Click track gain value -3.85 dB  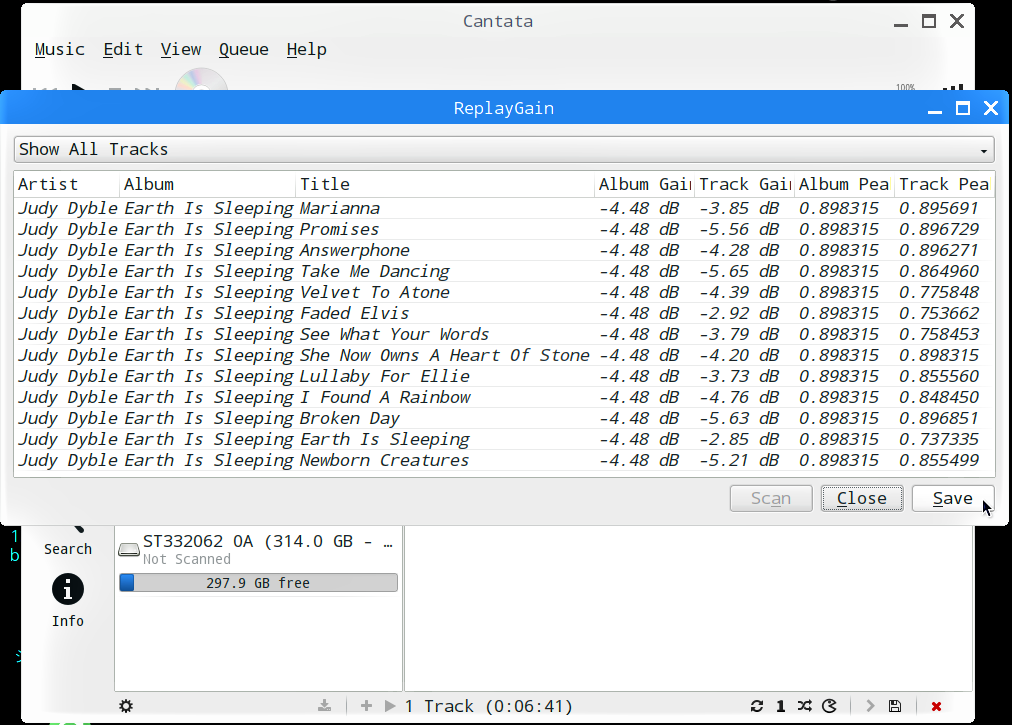pos(739,209)
